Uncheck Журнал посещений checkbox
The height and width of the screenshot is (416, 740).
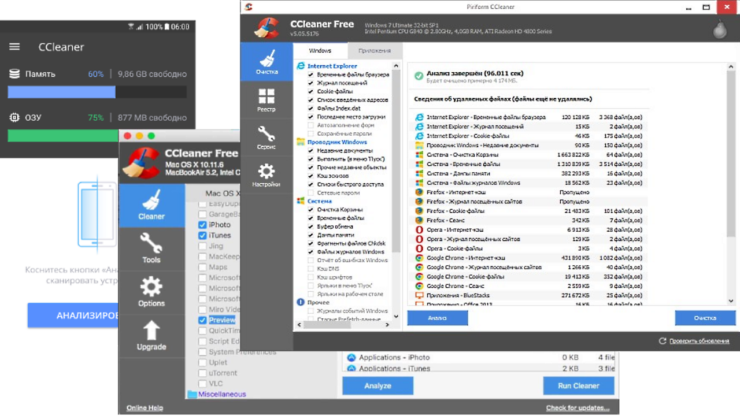(x=311, y=83)
